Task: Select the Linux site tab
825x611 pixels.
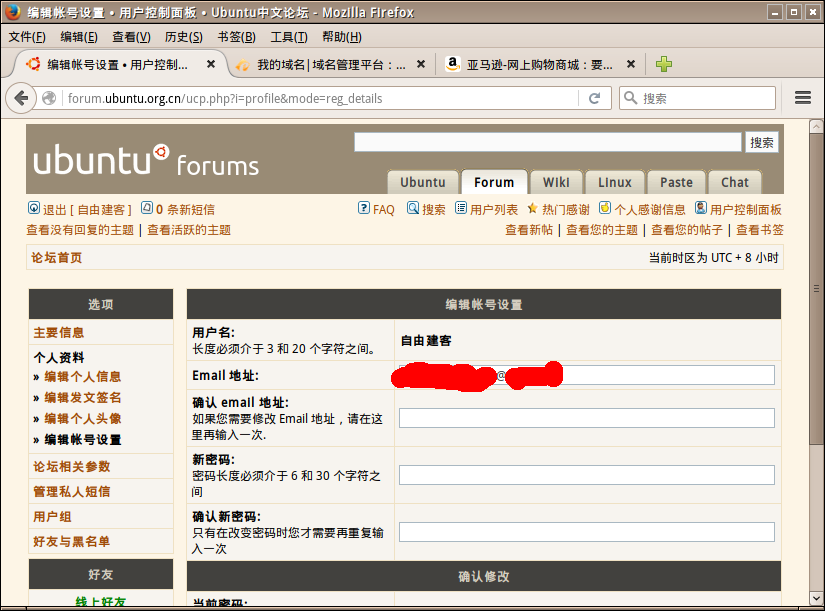Action: pos(615,182)
